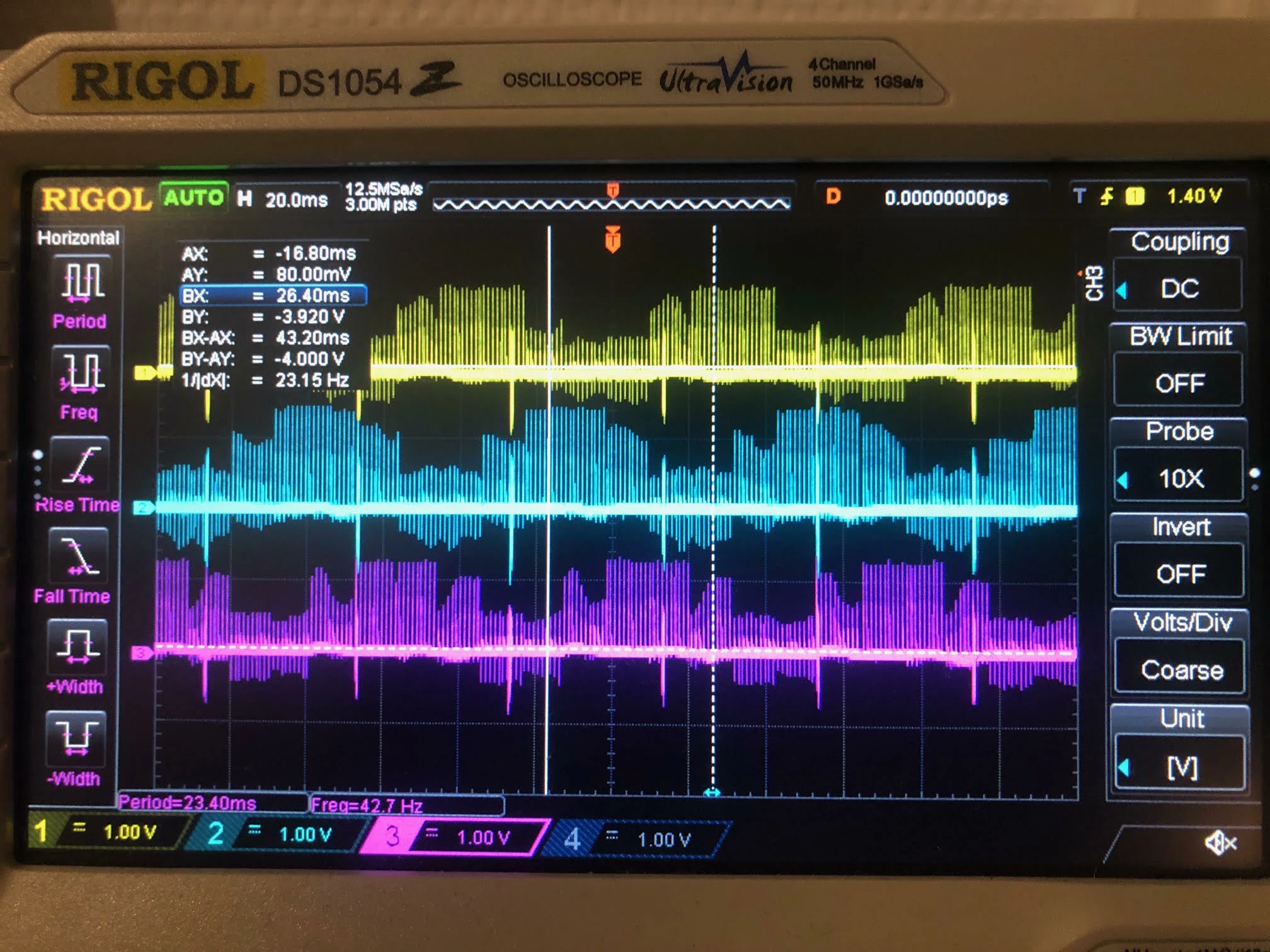Click the waveform memory overview bar
This screenshot has height=952, width=1270.
pos(611,203)
